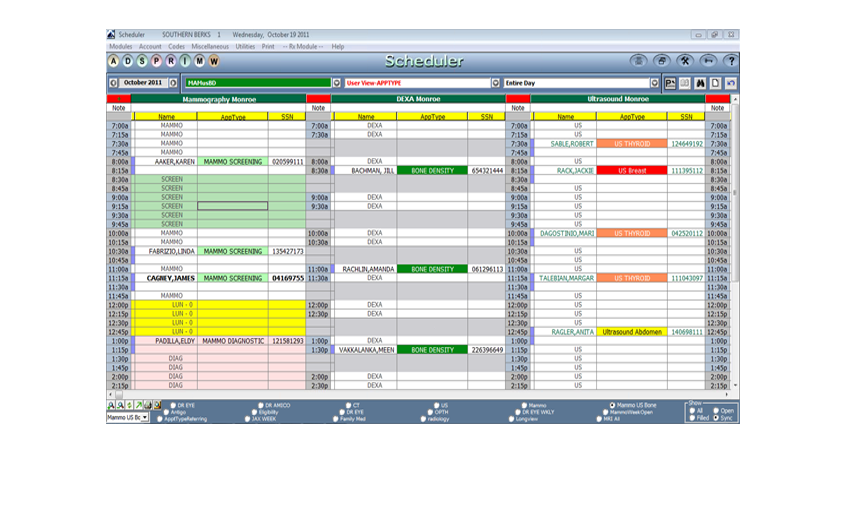Click the printer icon in header
The height and width of the screenshot is (508, 848).
coord(661,61)
